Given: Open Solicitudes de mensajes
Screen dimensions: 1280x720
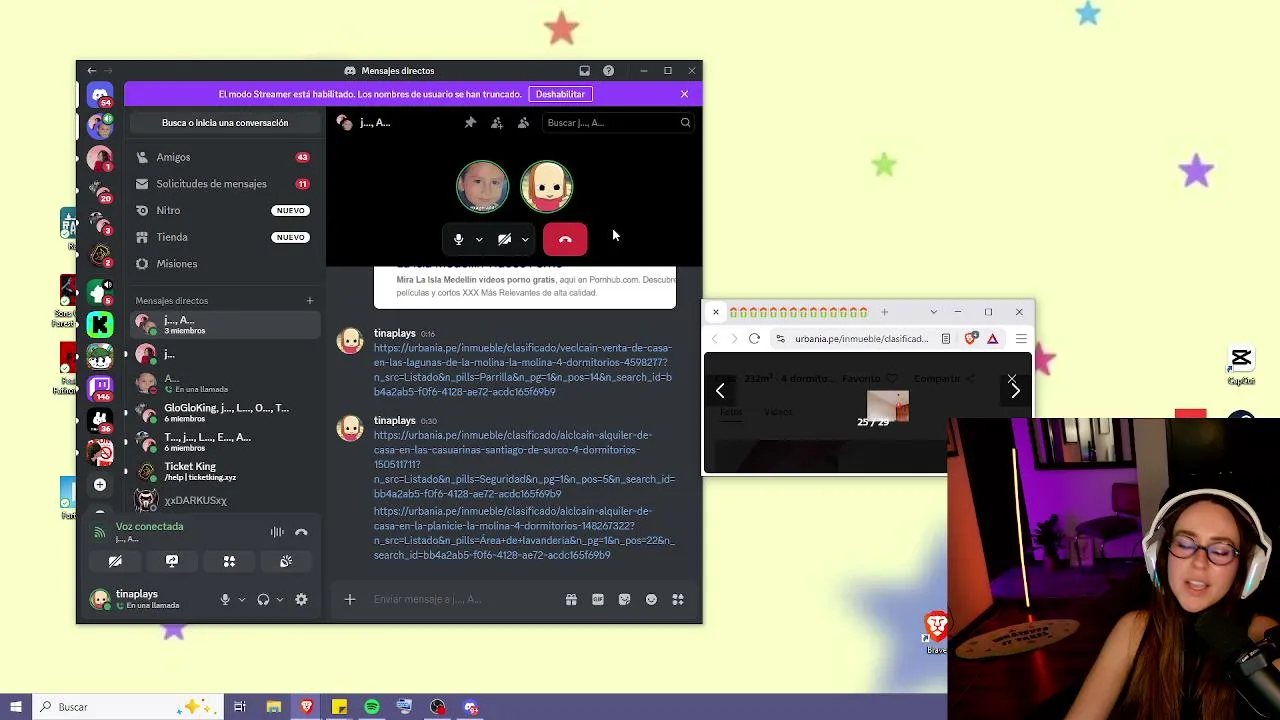Looking at the screenshot, I should pyautogui.click(x=225, y=184).
